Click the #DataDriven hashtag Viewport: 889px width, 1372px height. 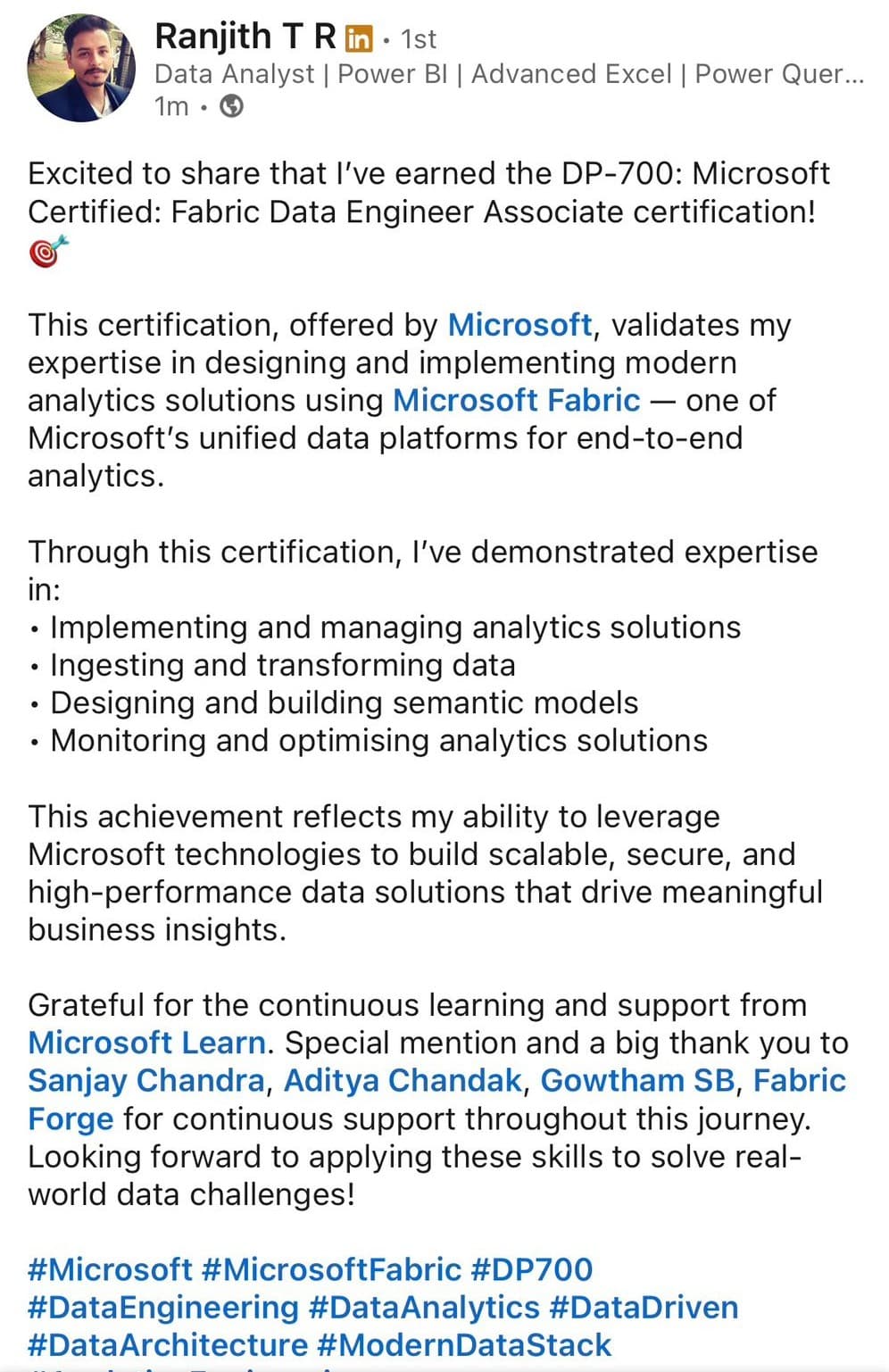point(645,1306)
